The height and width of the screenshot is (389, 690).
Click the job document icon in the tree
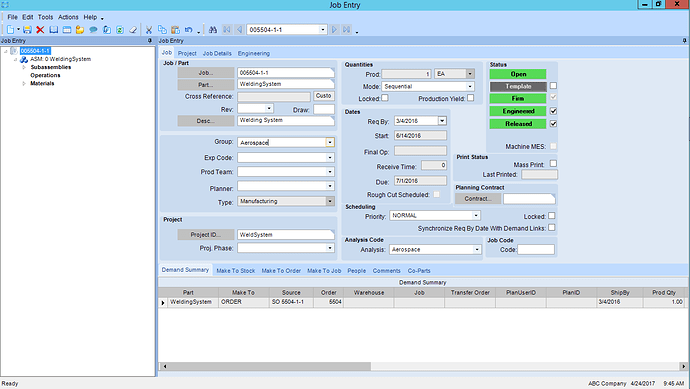point(14,51)
